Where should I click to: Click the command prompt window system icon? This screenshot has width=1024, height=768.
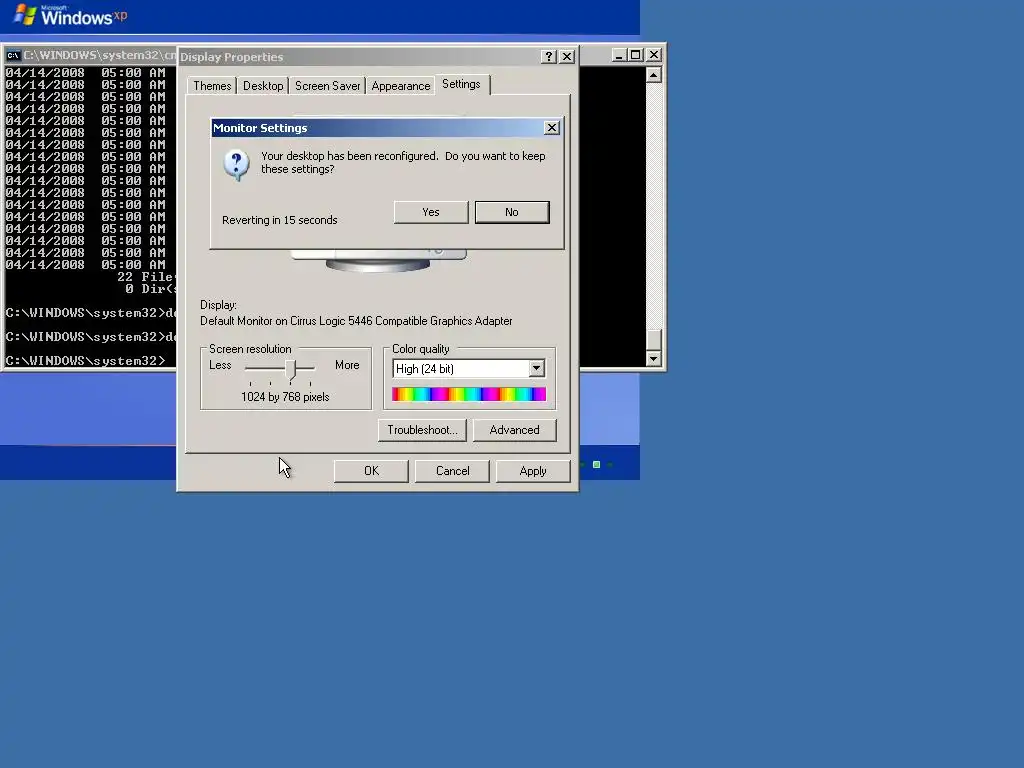click(x=13, y=56)
